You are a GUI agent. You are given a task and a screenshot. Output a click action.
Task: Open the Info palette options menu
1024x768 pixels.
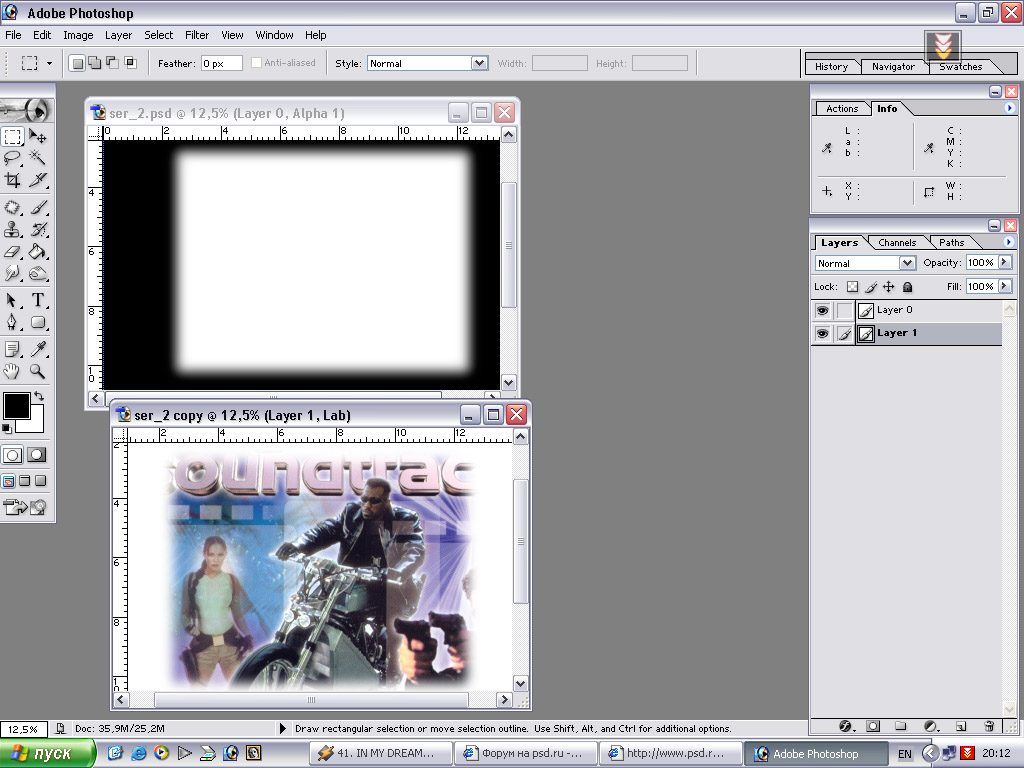point(1009,108)
